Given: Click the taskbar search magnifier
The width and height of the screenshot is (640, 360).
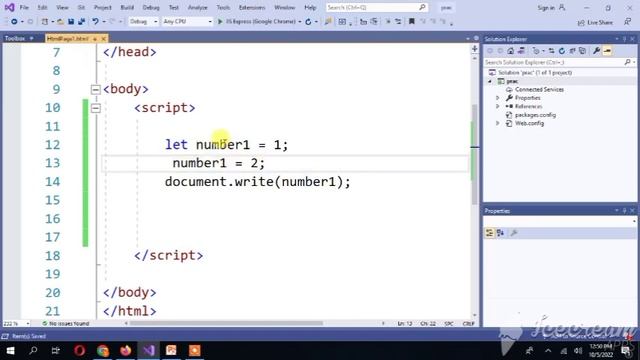Looking at the screenshot, I should [33, 351].
